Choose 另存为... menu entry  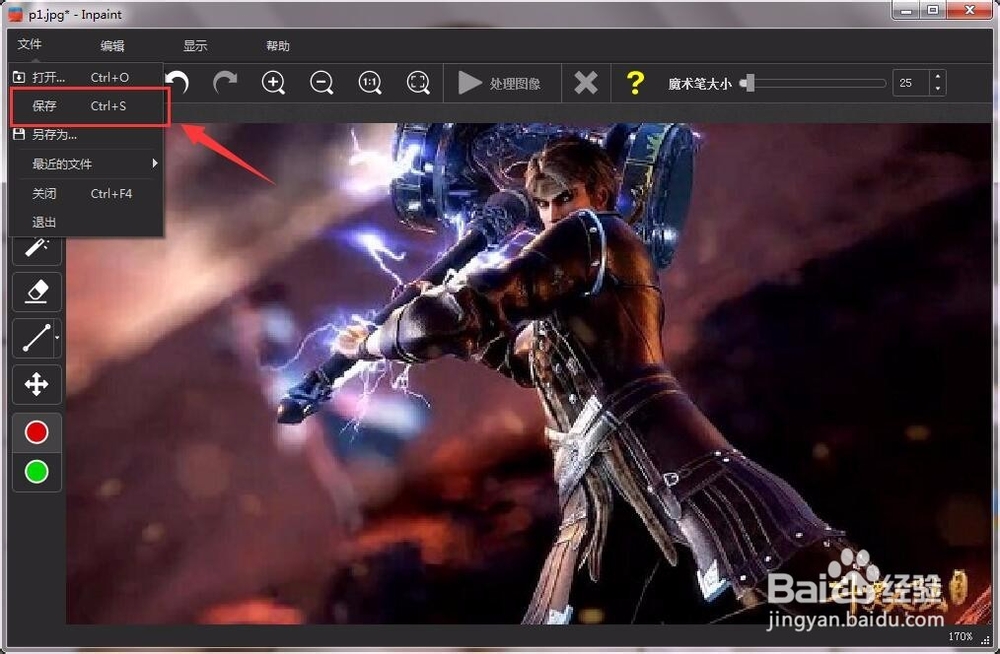(87, 135)
